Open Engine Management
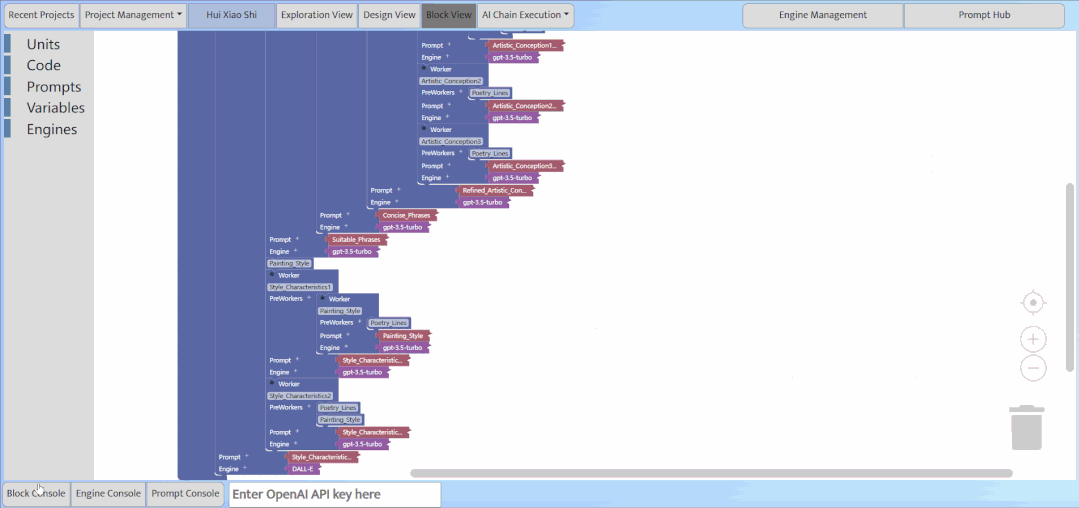The height and width of the screenshot is (508, 1079). tap(822, 14)
